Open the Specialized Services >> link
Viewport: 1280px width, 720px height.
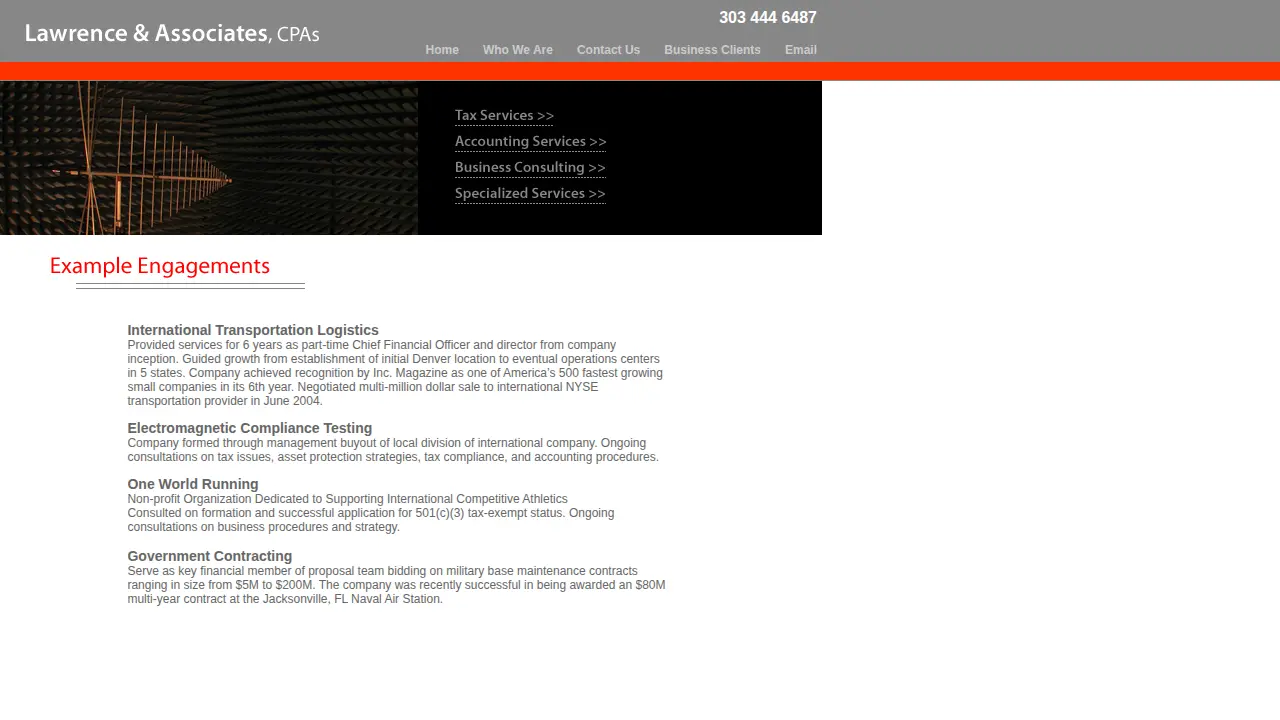click(530, 194)
